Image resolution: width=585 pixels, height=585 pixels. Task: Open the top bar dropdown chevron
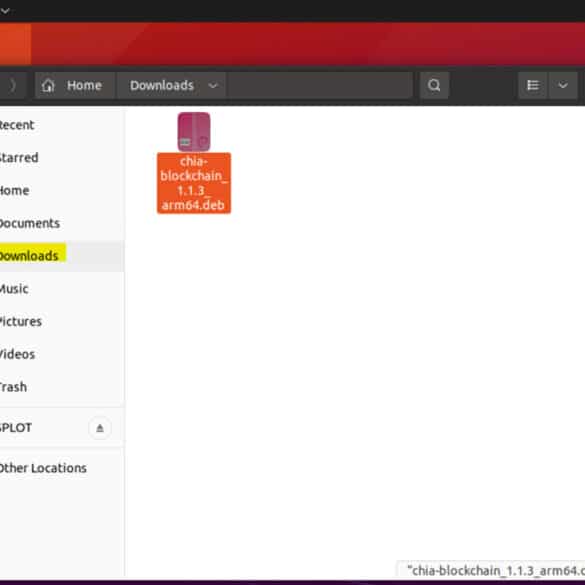coord(5,11)
